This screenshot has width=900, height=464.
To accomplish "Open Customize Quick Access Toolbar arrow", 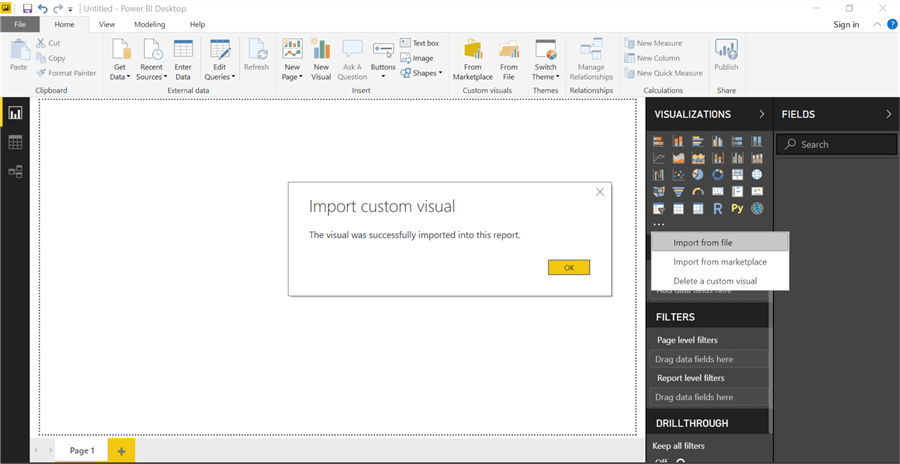I will tap(71, 9).
